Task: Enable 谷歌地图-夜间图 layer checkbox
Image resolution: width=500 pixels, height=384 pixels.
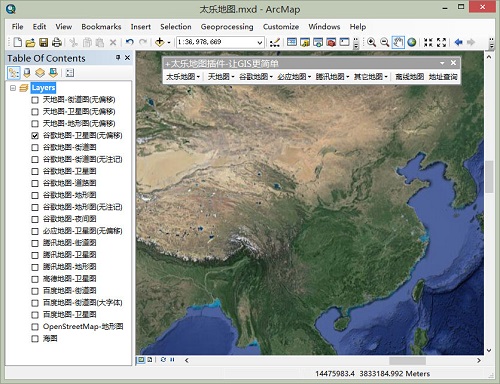Action: click(35, 219)
